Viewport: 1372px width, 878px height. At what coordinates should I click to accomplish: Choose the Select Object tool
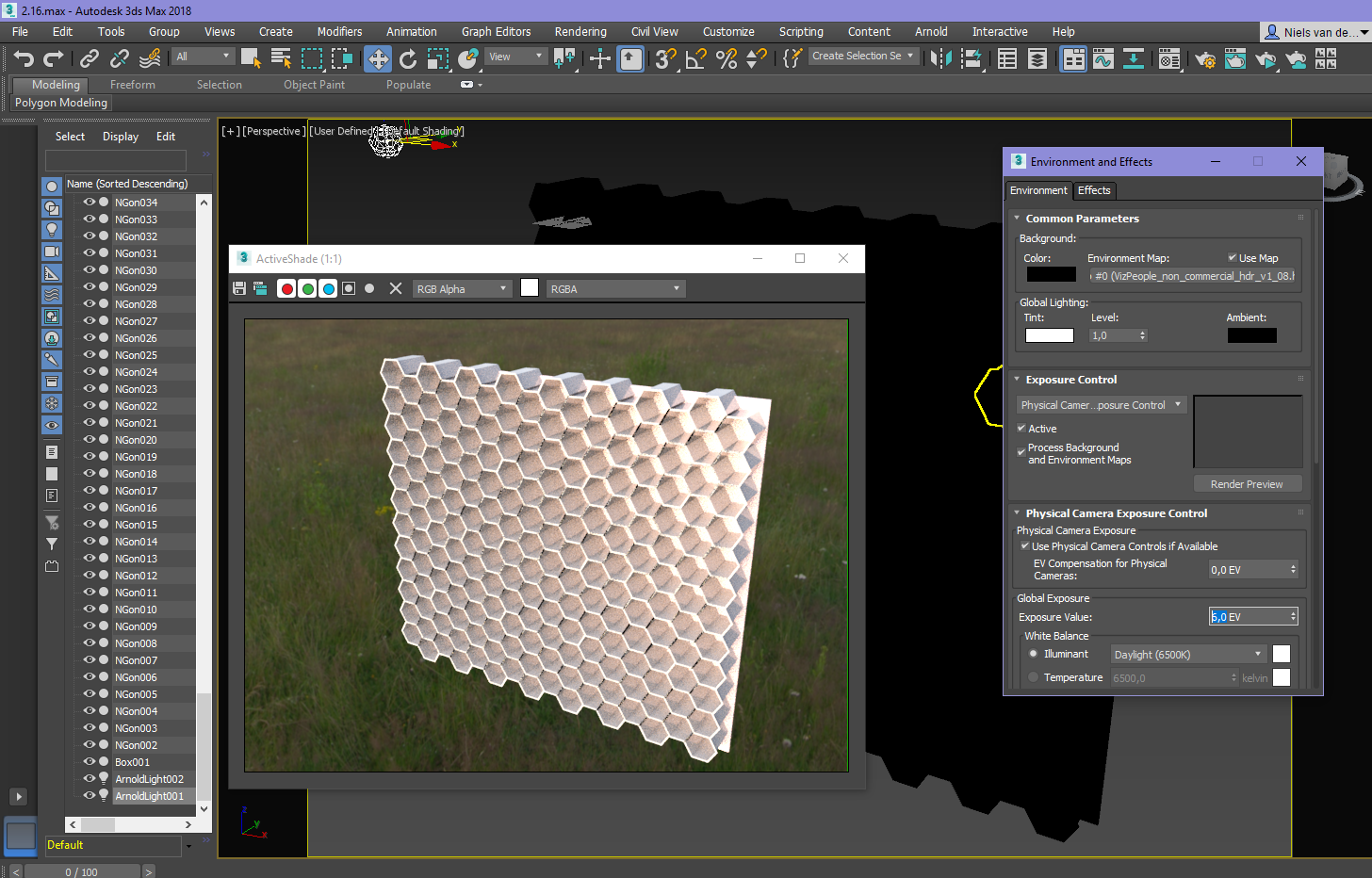[x=251, y=58]
